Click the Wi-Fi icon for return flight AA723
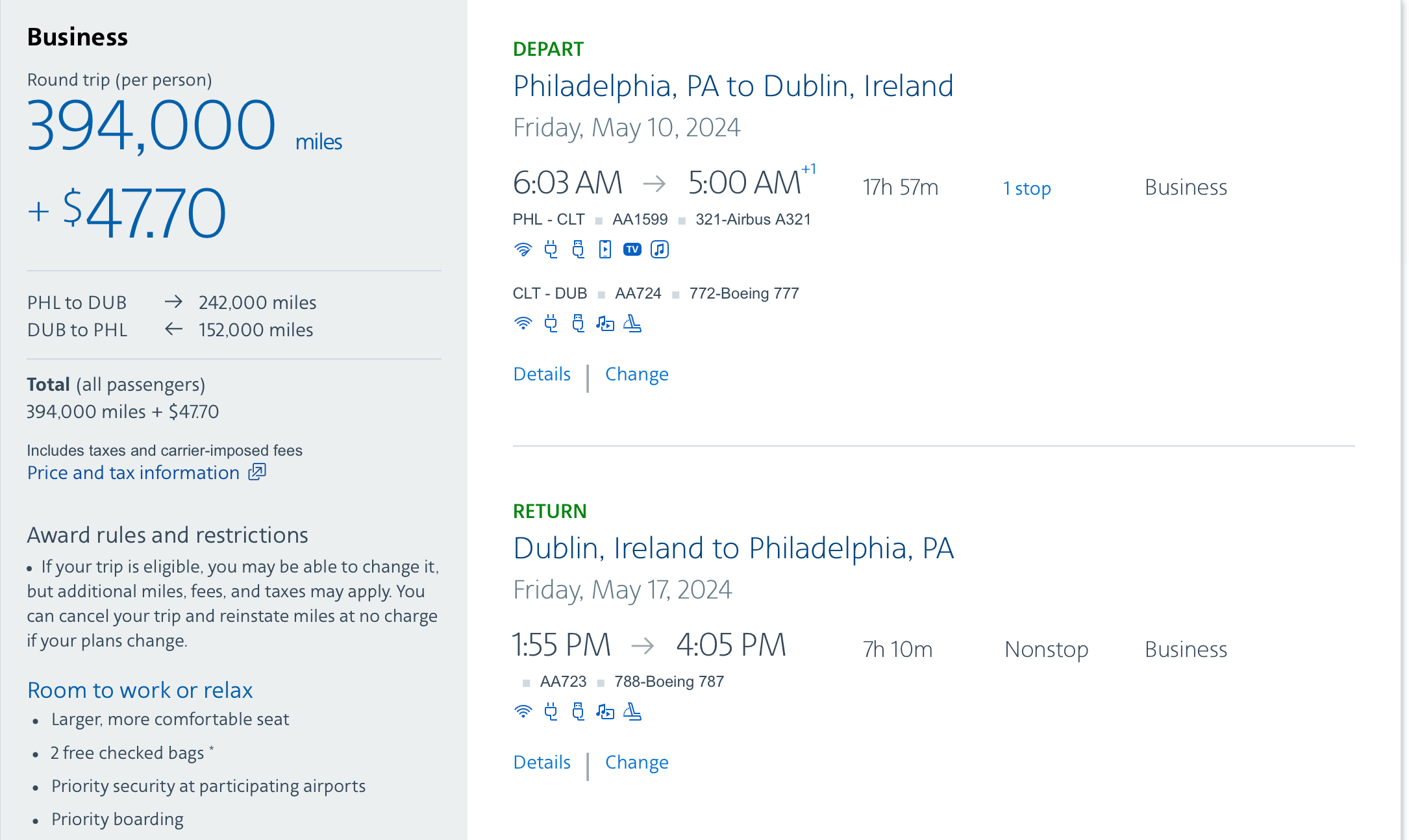This screenshot has height=840, width=1409. tap(523, 711)
